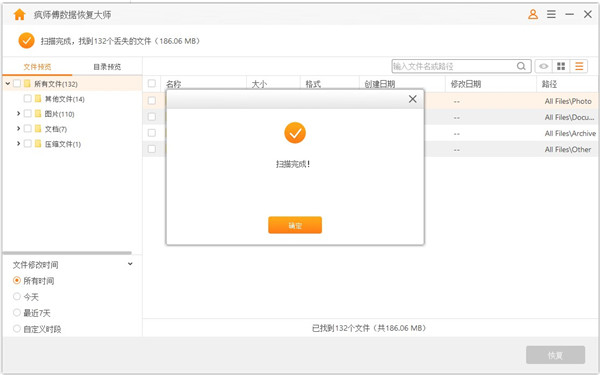The height and width of the screenshot is (375, 600).
Task: Click the disabled 恢复 button
Action: [x=555, y=355]
